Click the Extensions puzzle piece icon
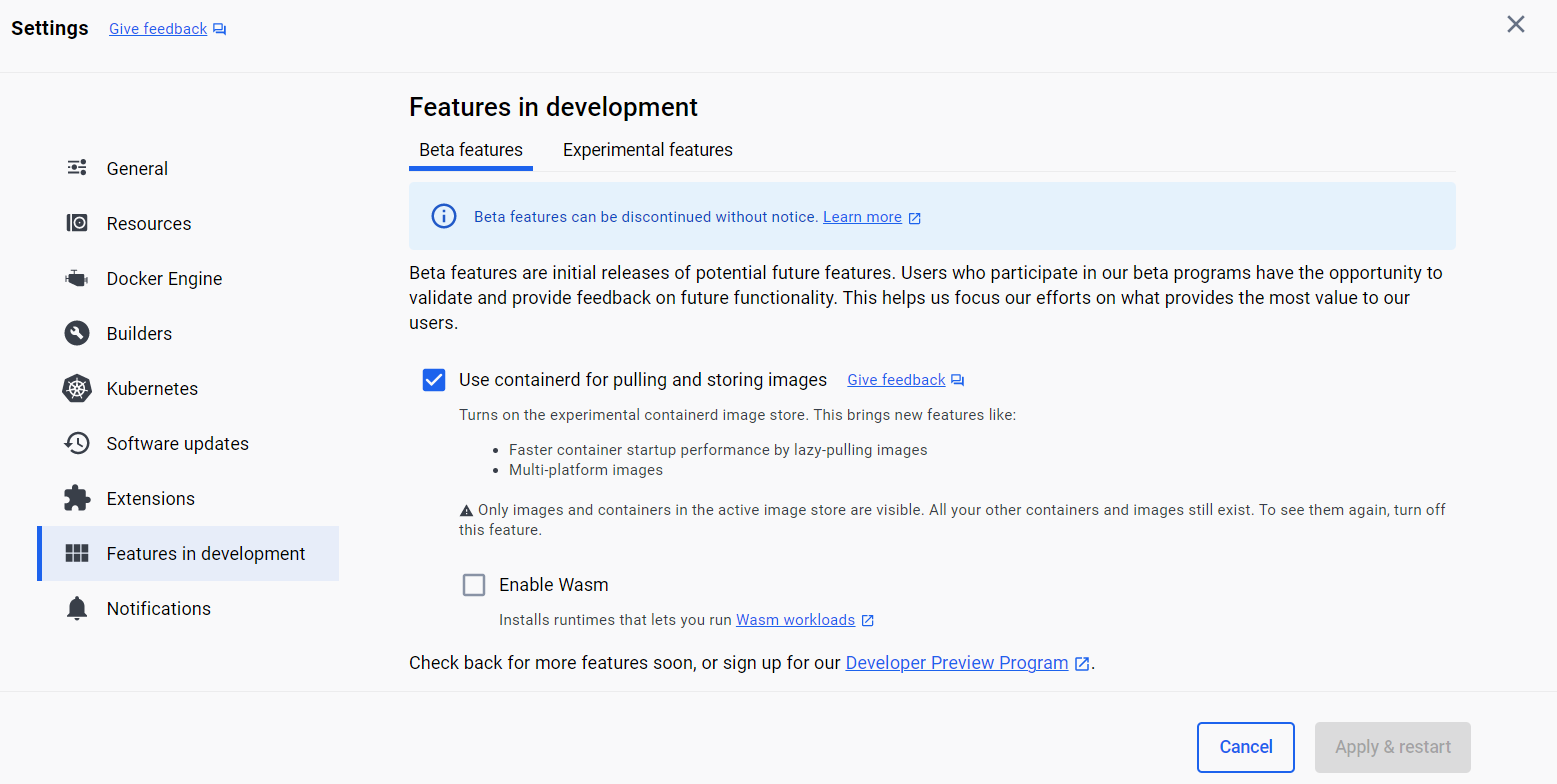 77,498
